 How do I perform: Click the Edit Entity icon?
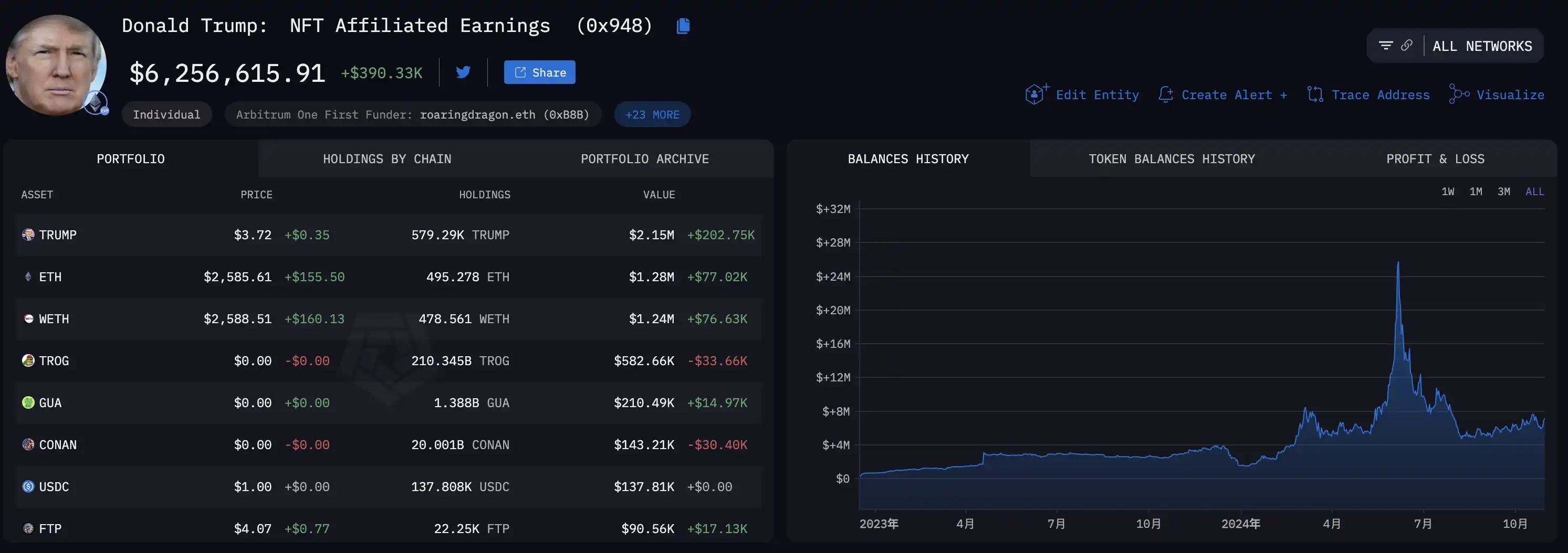[1036, 94]
